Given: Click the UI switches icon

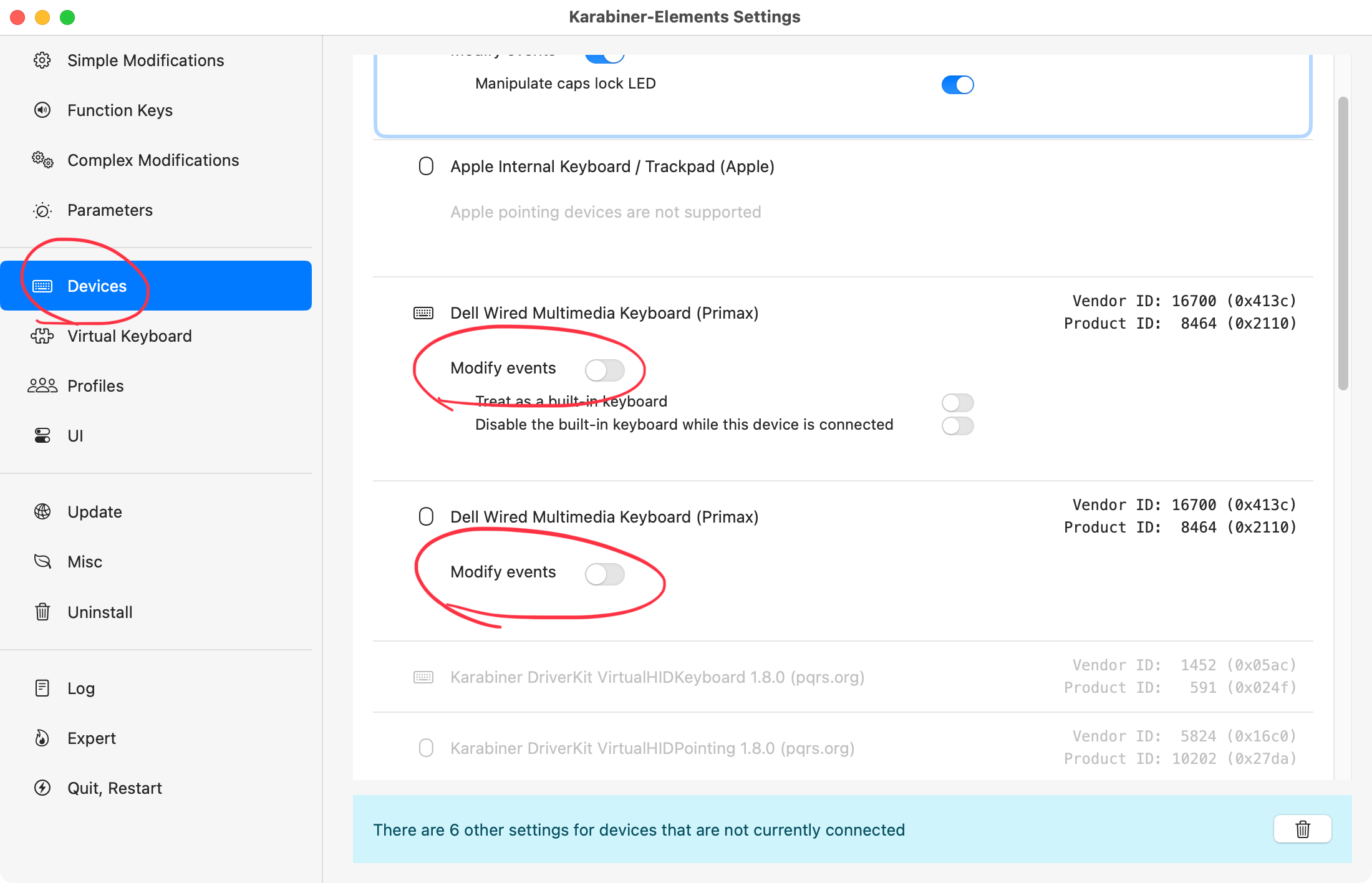Looking at the screenshot, I should (x=42, y=436).
